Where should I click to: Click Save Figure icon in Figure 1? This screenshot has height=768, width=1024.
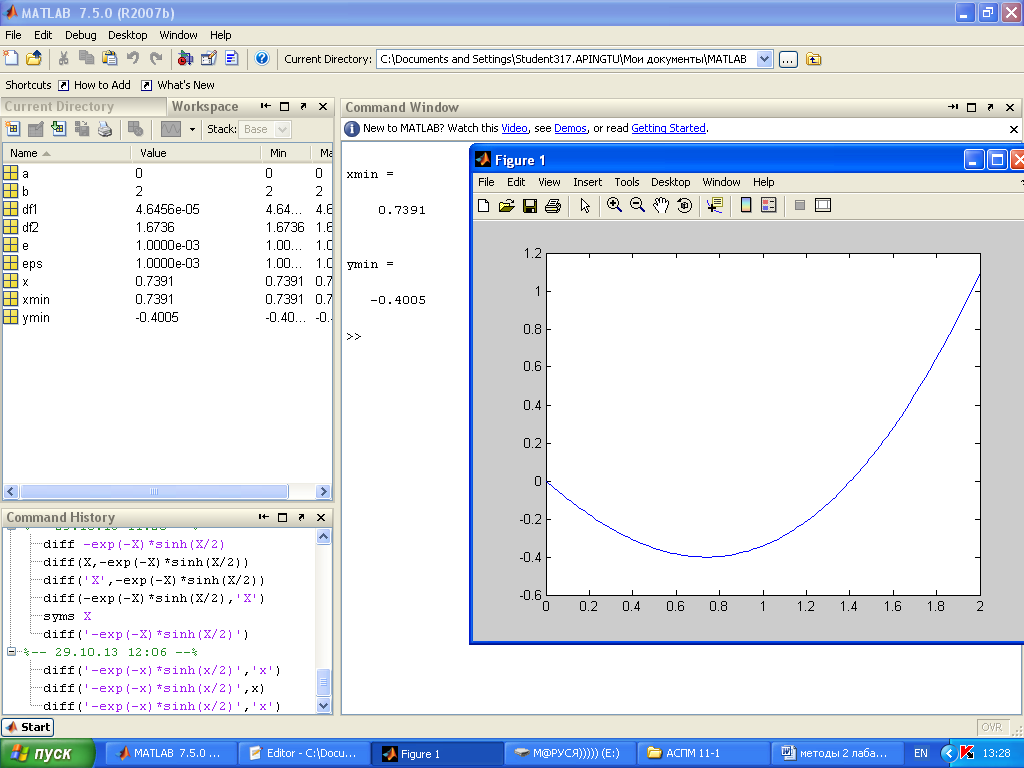tap(530, 206)
